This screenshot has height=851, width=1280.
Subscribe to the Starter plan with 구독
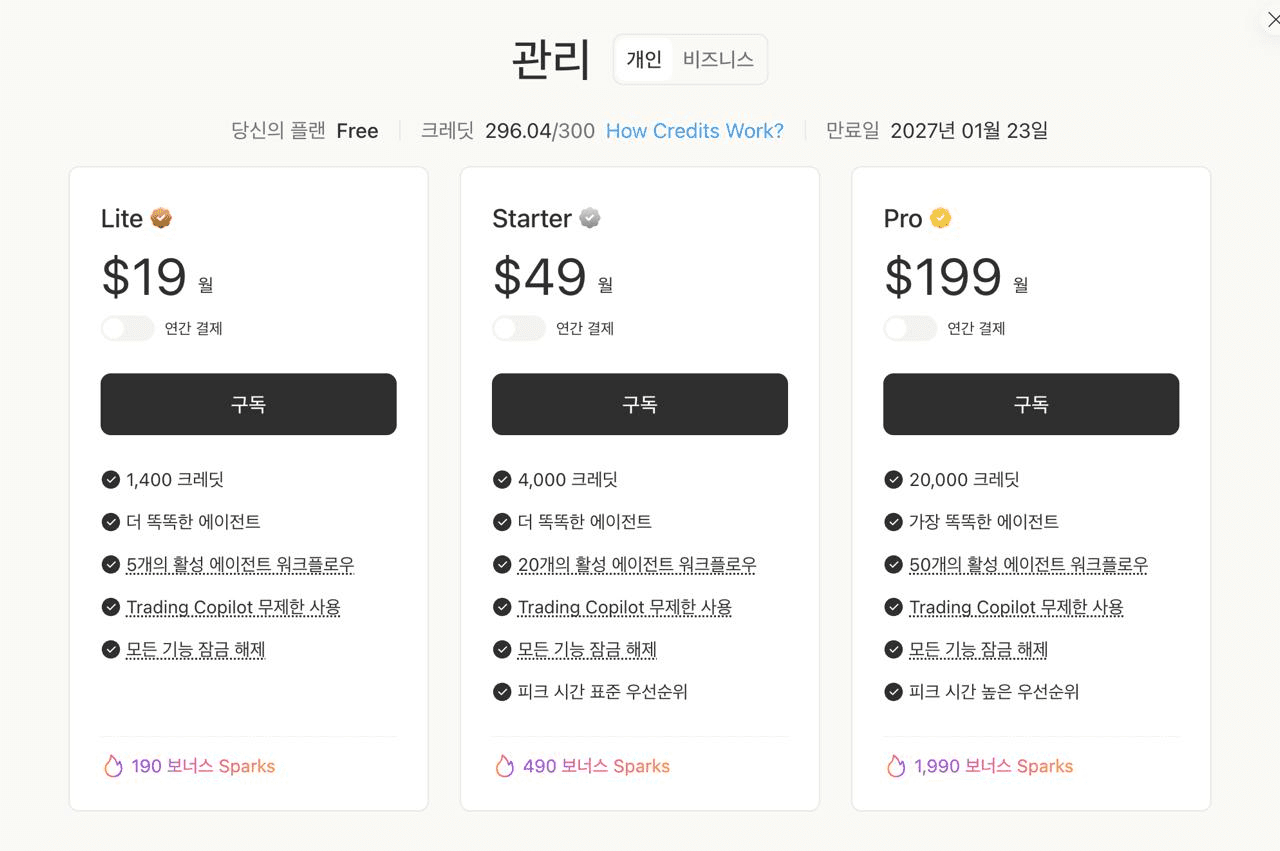click(x=640, y=404)
